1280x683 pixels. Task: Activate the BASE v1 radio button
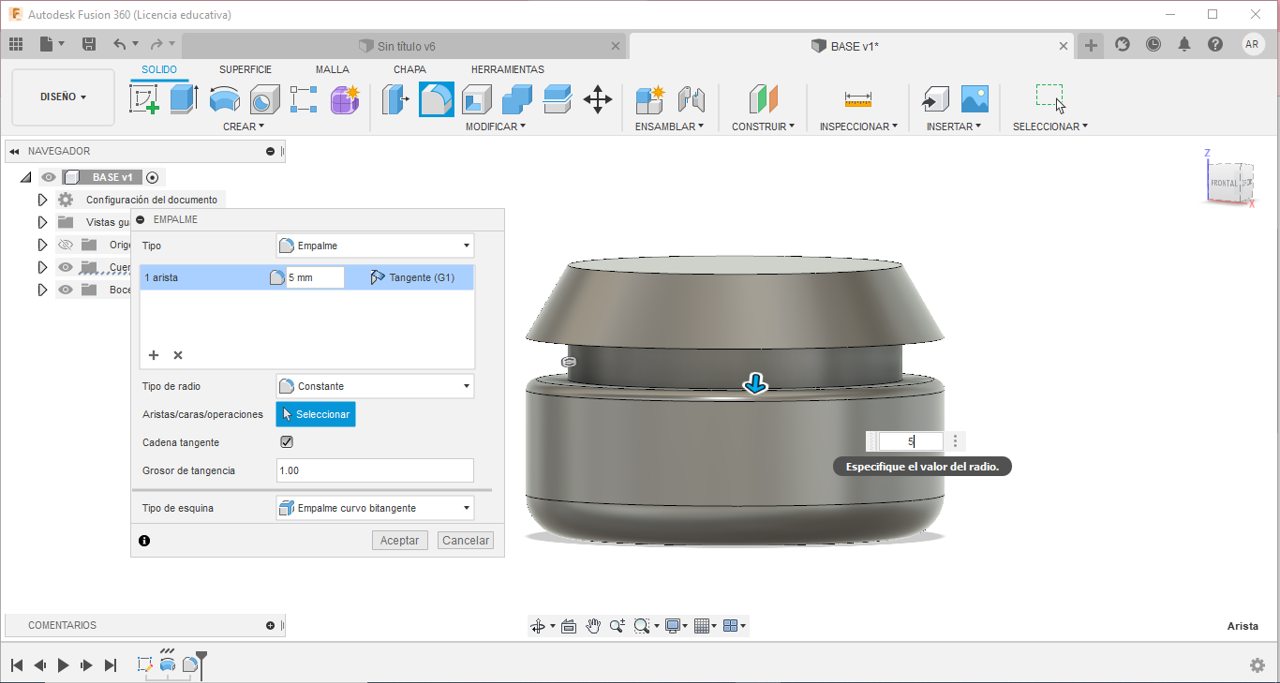(152, 178)
